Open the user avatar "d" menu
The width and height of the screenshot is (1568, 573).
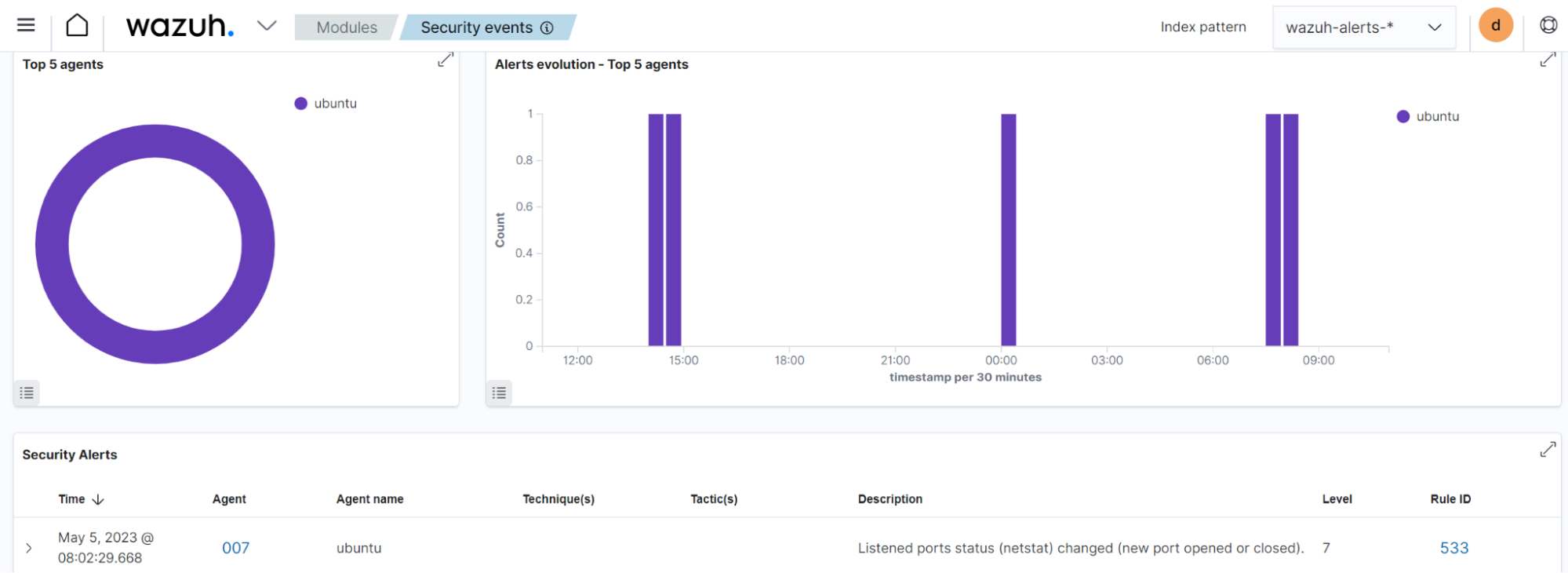pos(1496,25)
